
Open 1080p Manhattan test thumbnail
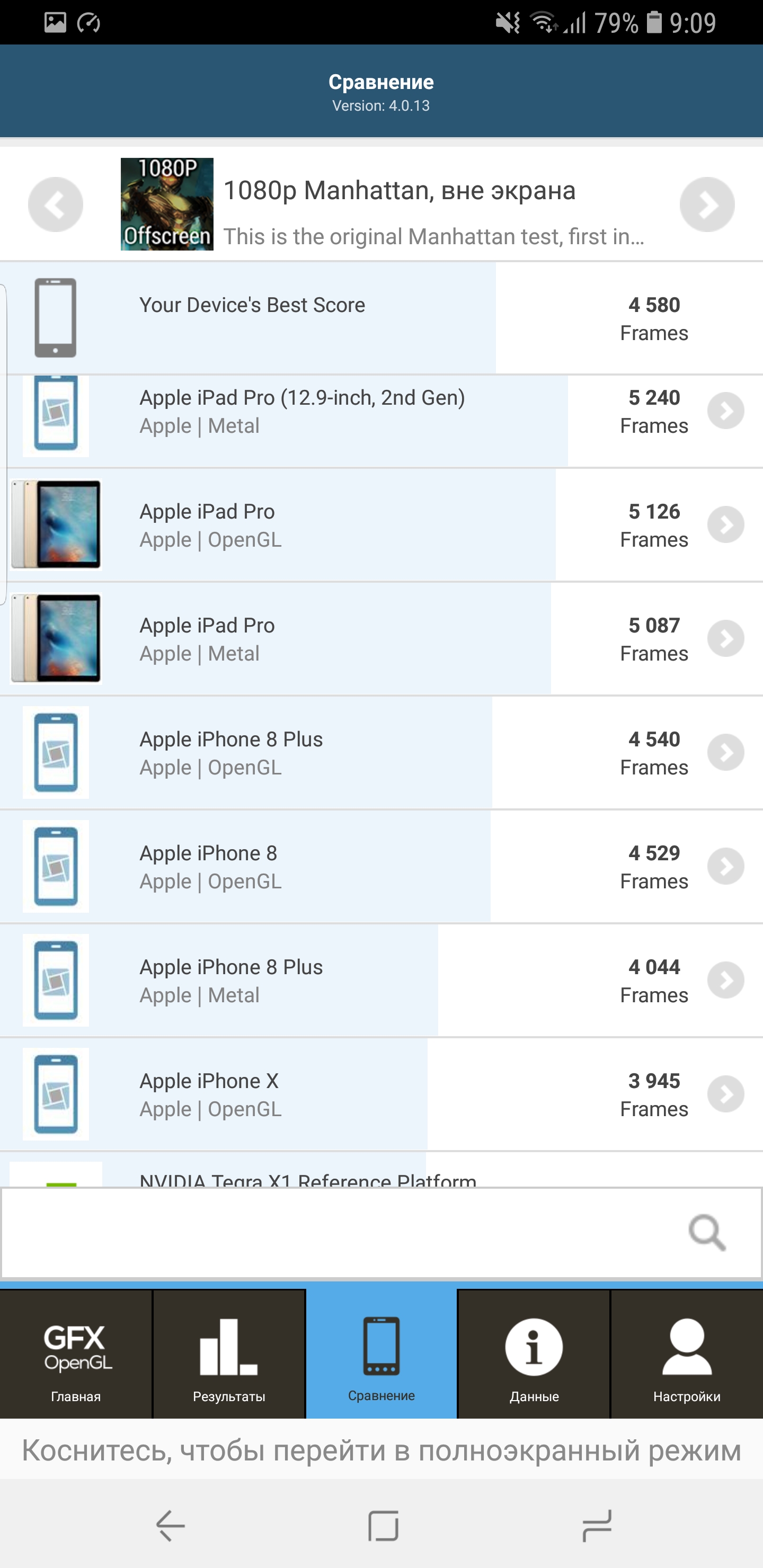tap(167, 204)
